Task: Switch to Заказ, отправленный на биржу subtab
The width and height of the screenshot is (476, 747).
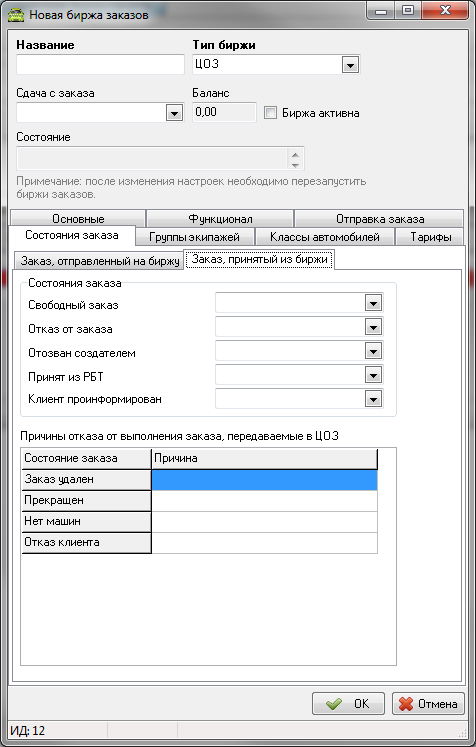Action: point(99,261)
